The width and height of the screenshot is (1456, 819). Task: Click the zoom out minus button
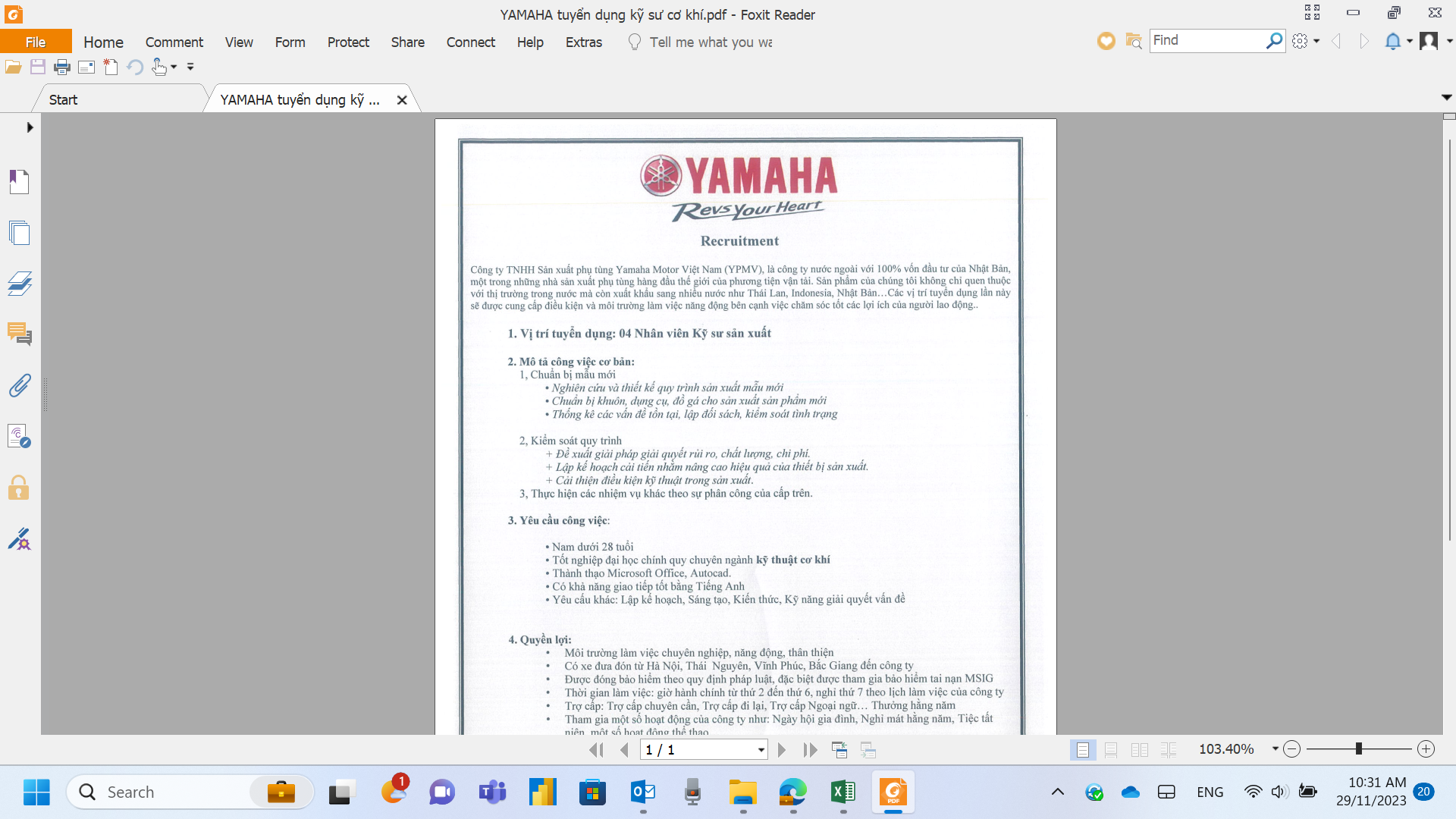pyautogui.click(x=1292, y=749)
